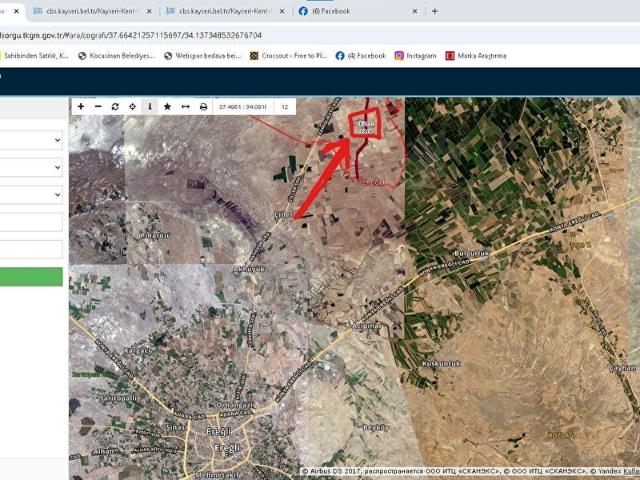Click the Akhüyük label on the map
Screen dimensions: 640x480
tap(249, 269)
